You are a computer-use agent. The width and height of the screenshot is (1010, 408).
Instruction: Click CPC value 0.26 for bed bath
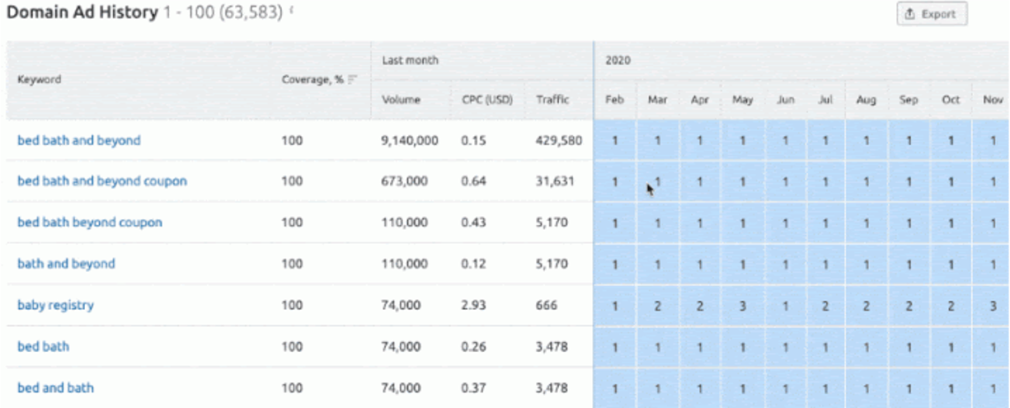472,346
